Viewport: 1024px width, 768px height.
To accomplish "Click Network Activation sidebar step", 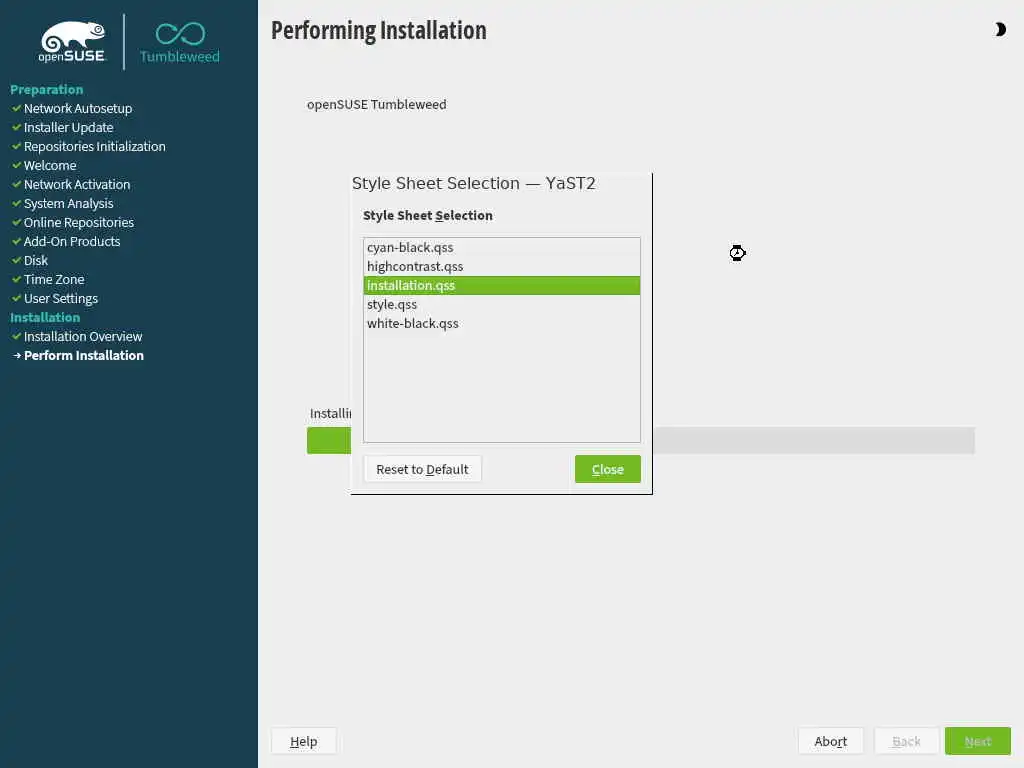I will click(77, 184).
